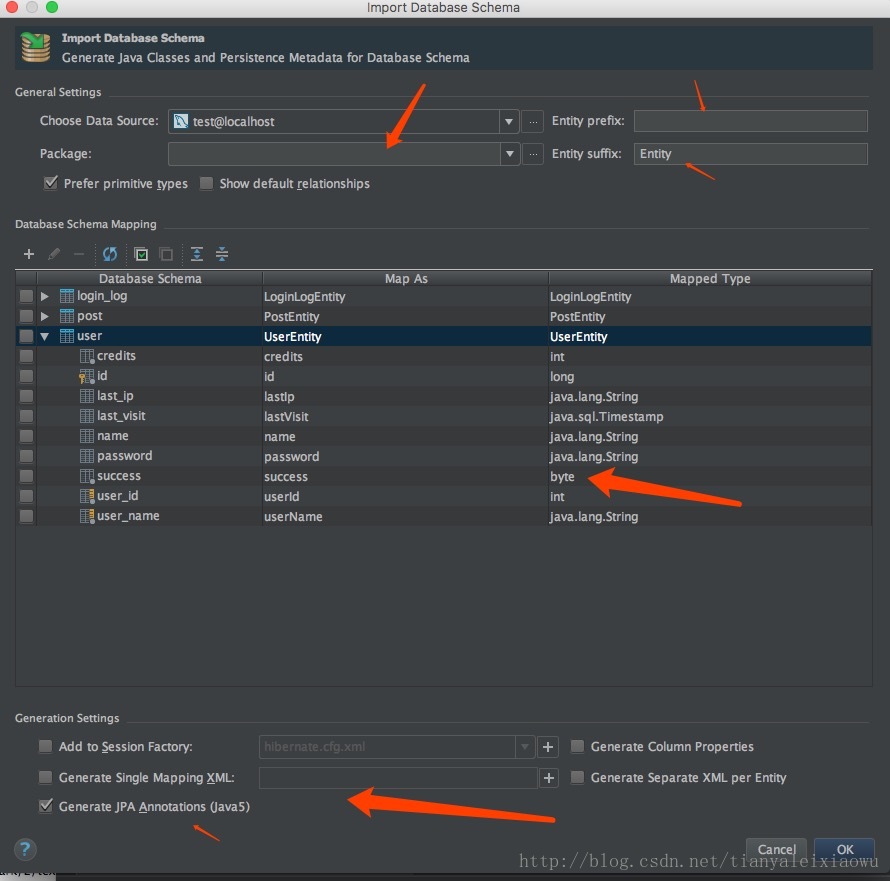The width and height of the screenshot is (890, 881).
Task: Click the table icon of the login_log row
Action: point(67,296)
